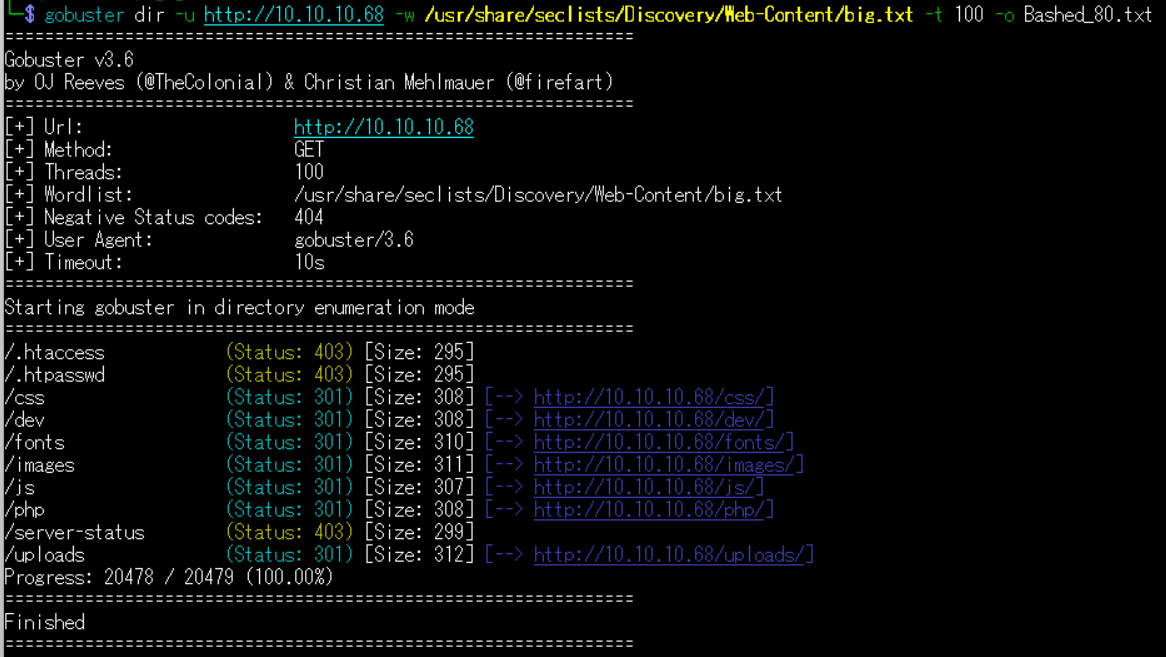Open the http://10.10.10.68/css/ redirect link
This screenshot has width=1166, height=657.
pos(653,397)
